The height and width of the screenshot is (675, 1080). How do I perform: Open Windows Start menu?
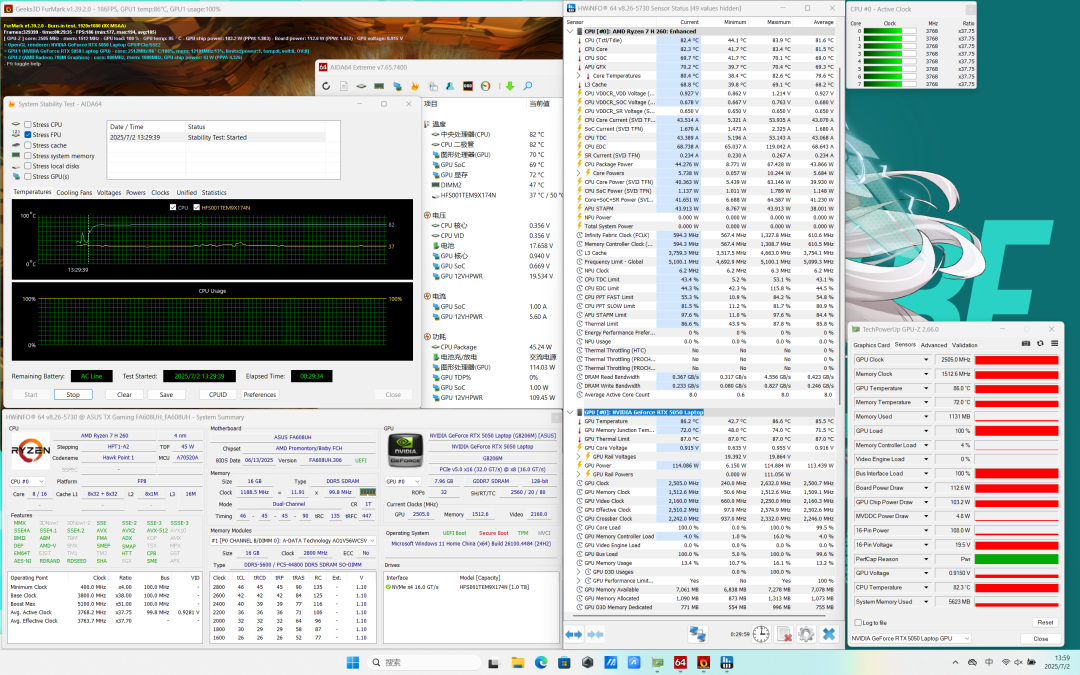coord(353,663)
